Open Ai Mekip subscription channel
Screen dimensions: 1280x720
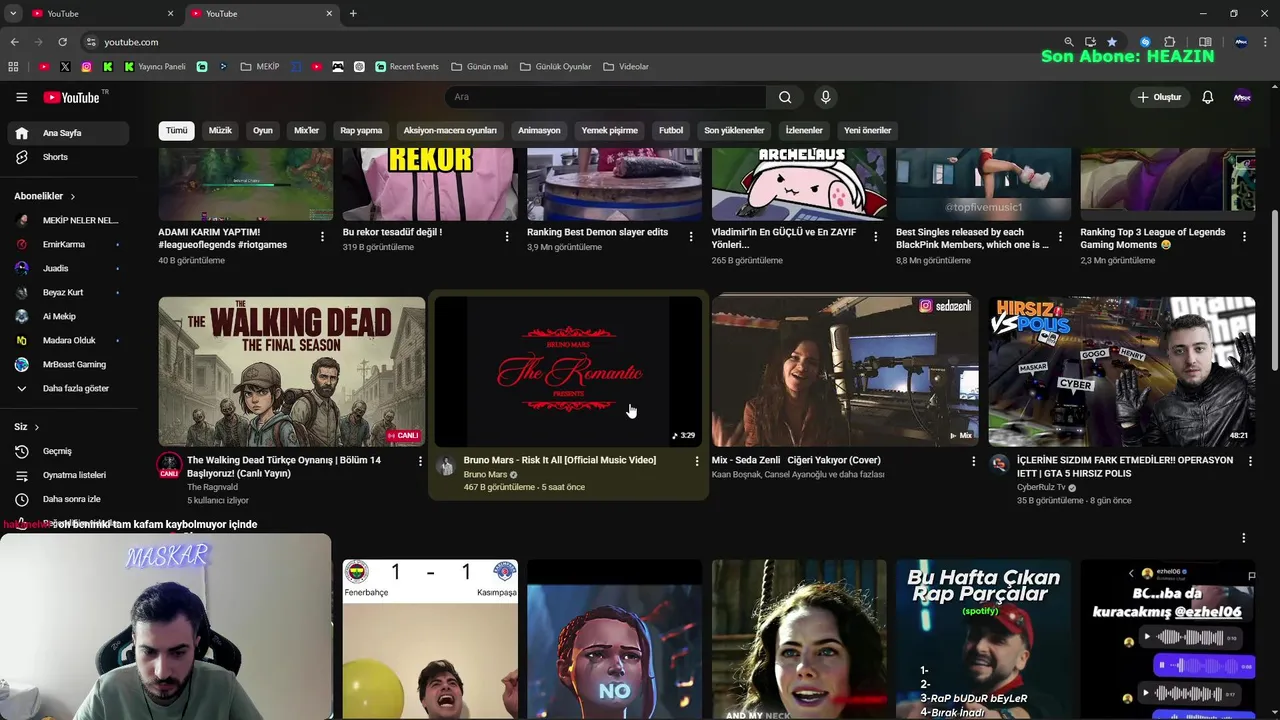tap(66, 316)
